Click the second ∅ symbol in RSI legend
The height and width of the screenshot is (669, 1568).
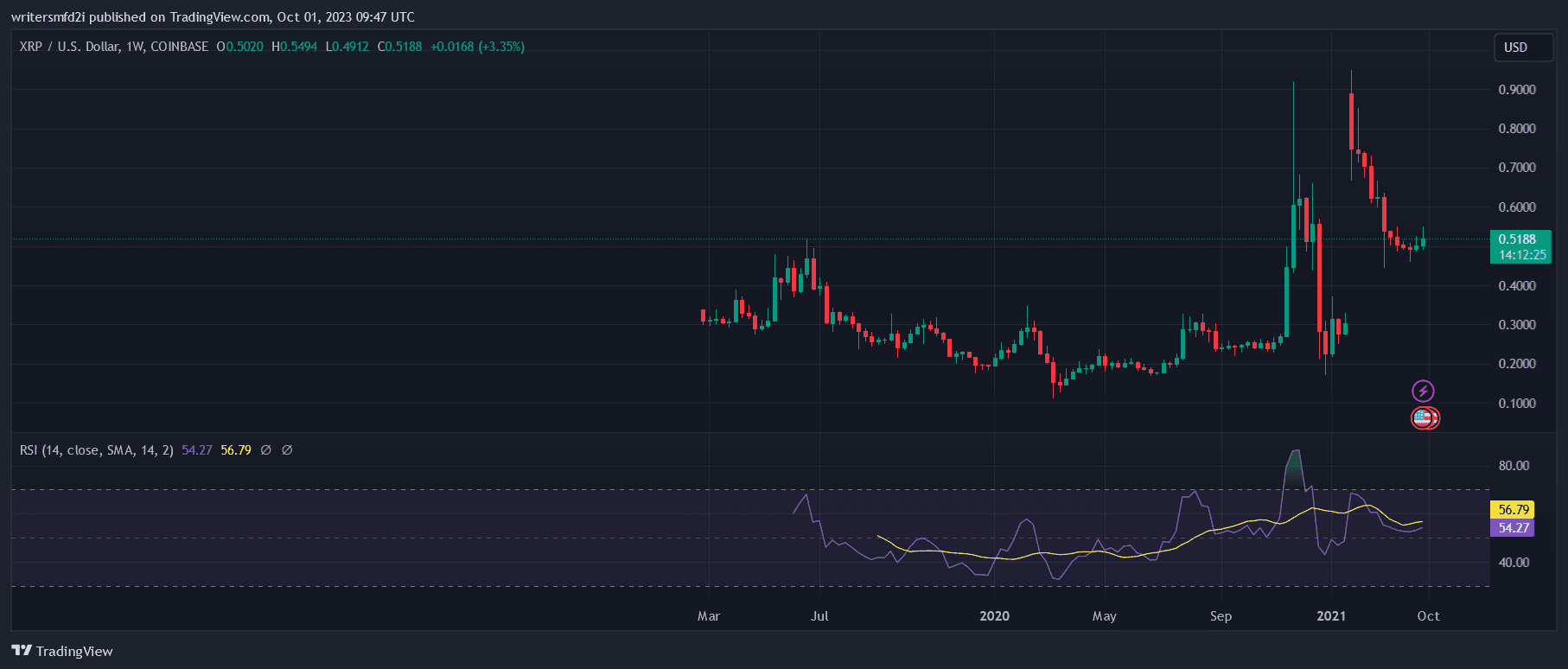[287, 450]
